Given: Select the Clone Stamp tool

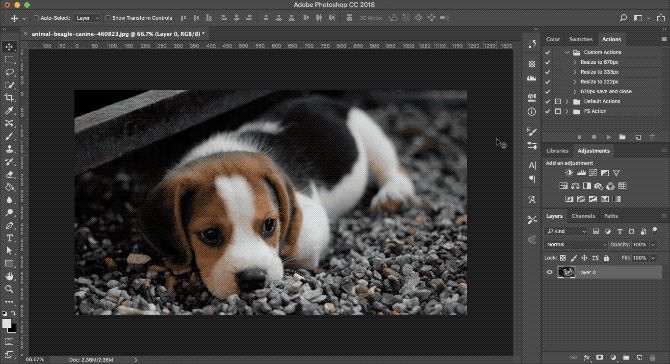Looking at the screenshot, I should coord(9,149).
